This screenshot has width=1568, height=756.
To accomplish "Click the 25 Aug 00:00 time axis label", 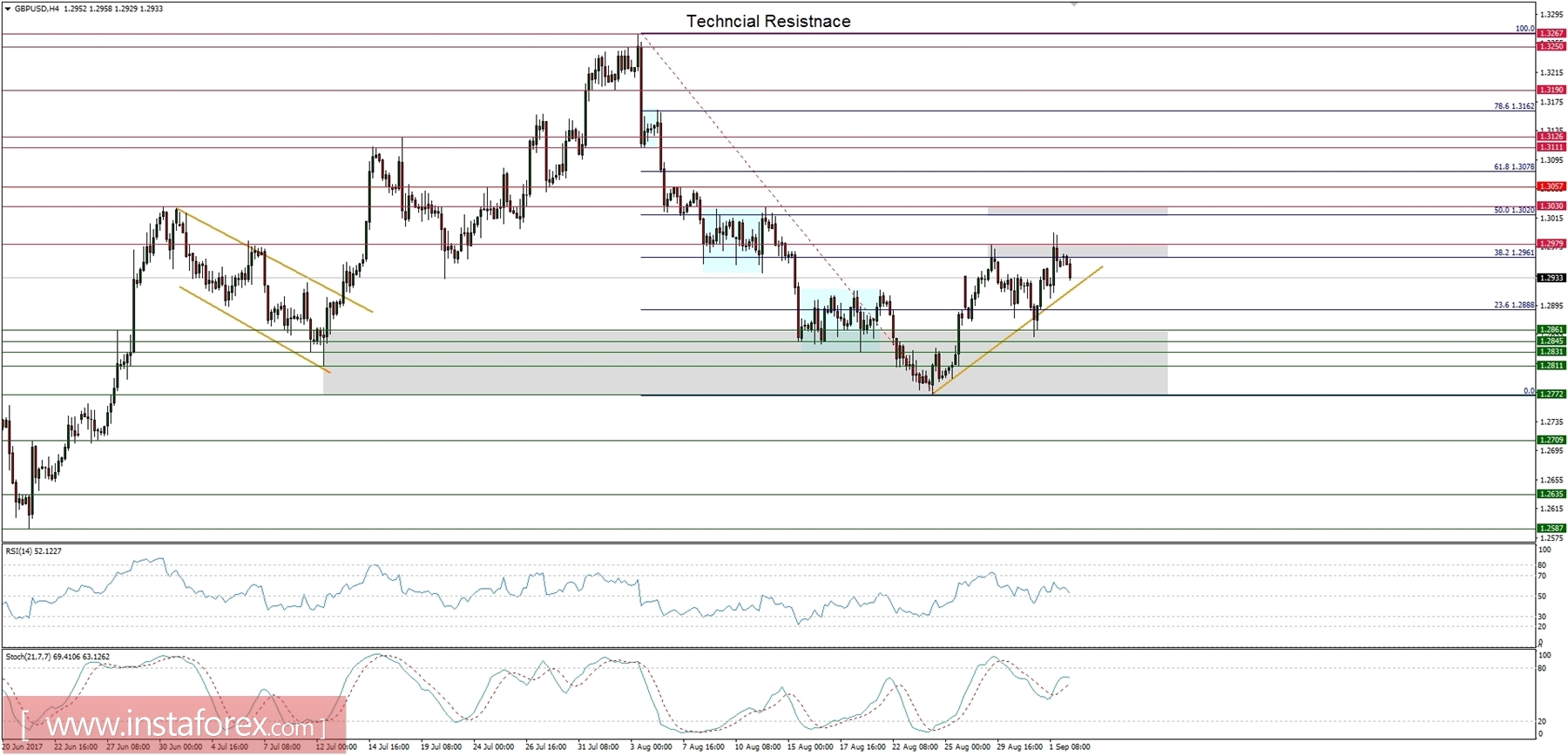I will click(x=967, y=747).
